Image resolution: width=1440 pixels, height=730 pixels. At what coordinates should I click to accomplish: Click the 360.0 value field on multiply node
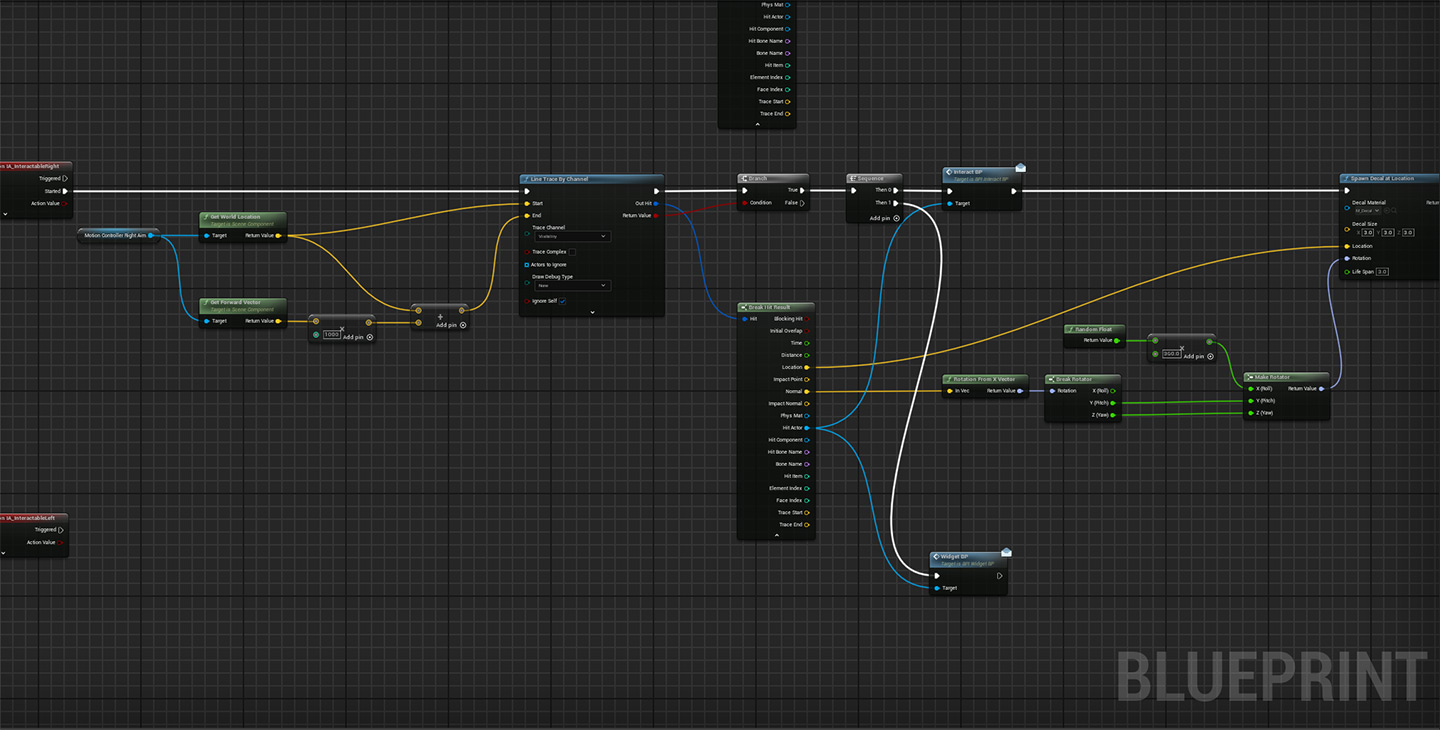point(1172,354)
